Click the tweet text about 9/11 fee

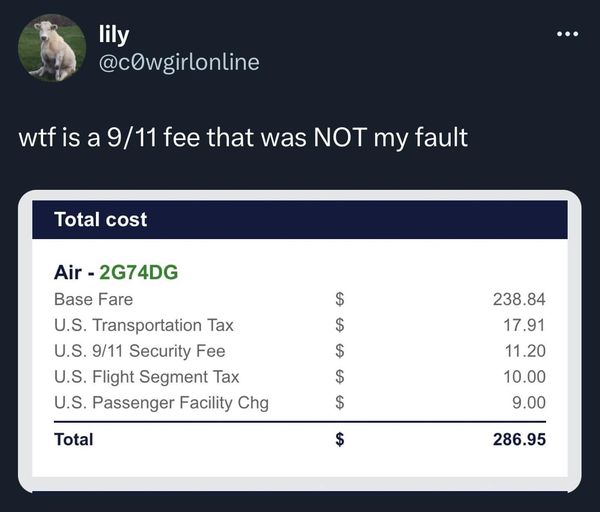coord(243,137)
